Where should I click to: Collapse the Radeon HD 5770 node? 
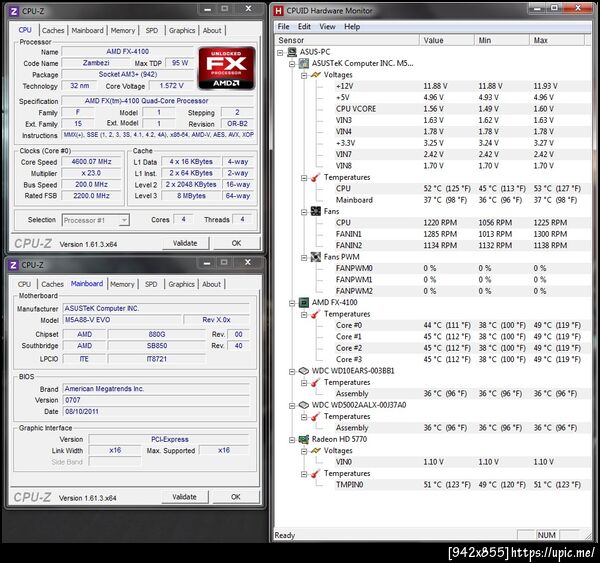pyautogui.click(x=292, y=440)
